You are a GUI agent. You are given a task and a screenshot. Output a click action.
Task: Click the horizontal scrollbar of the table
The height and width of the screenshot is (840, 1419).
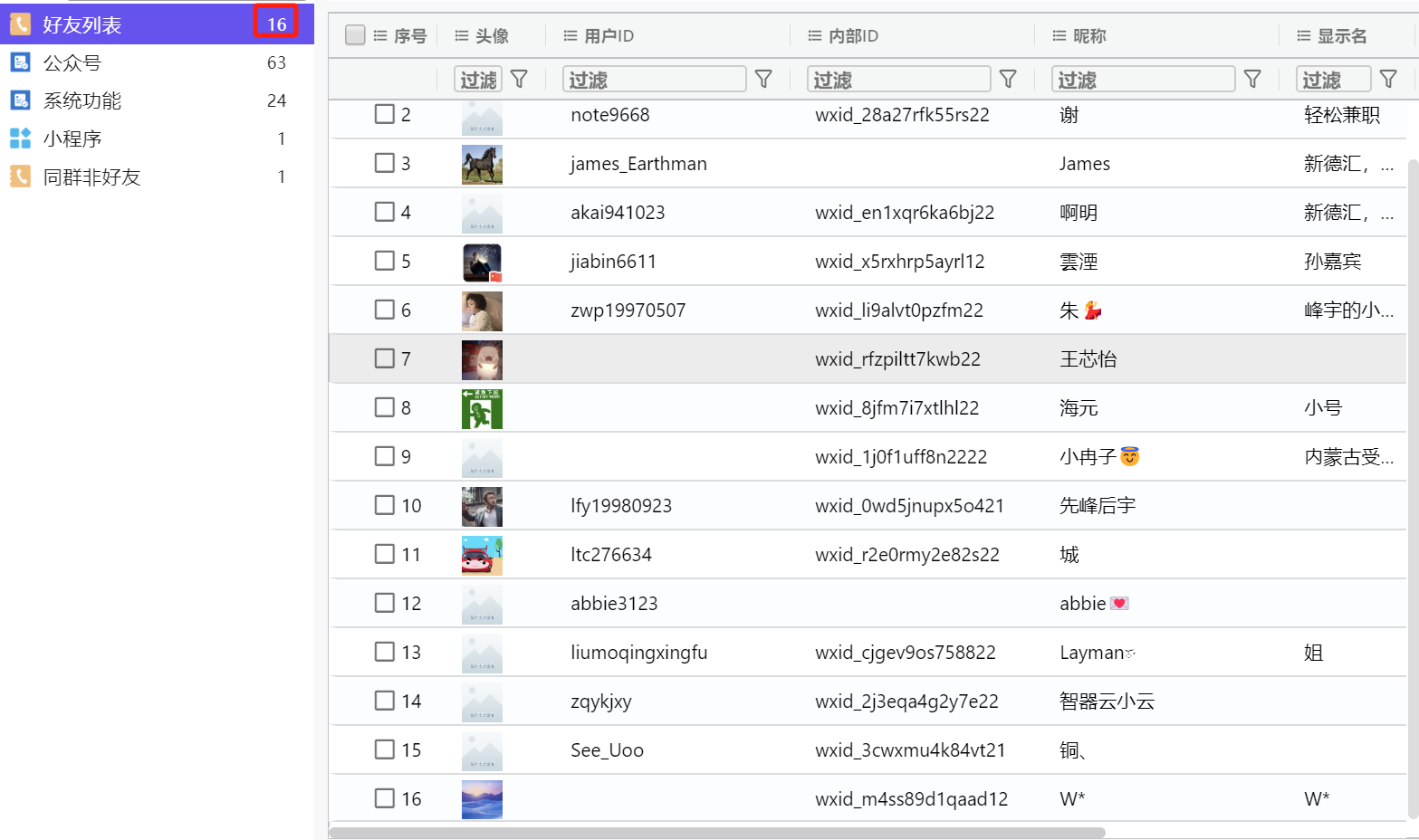pyautogui.click(x=717, y=833)
